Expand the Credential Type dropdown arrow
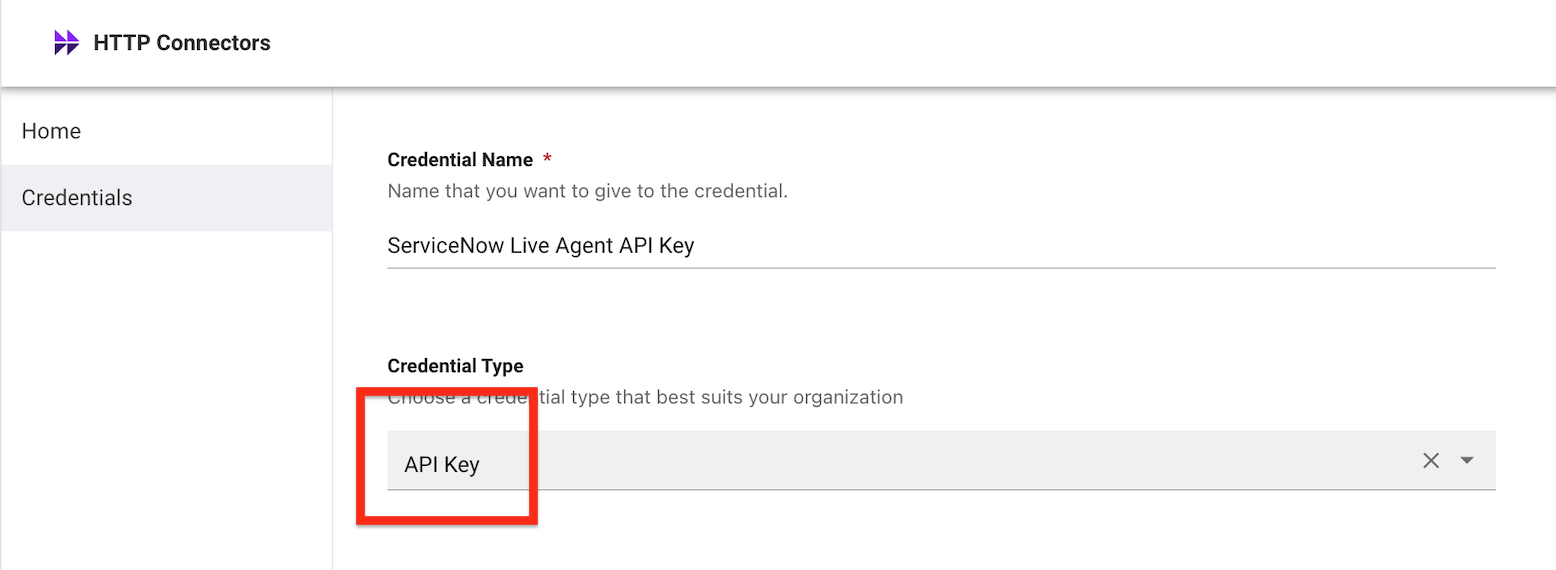The width and height of the screenshot is (1556, 570). pos(1467,461)
